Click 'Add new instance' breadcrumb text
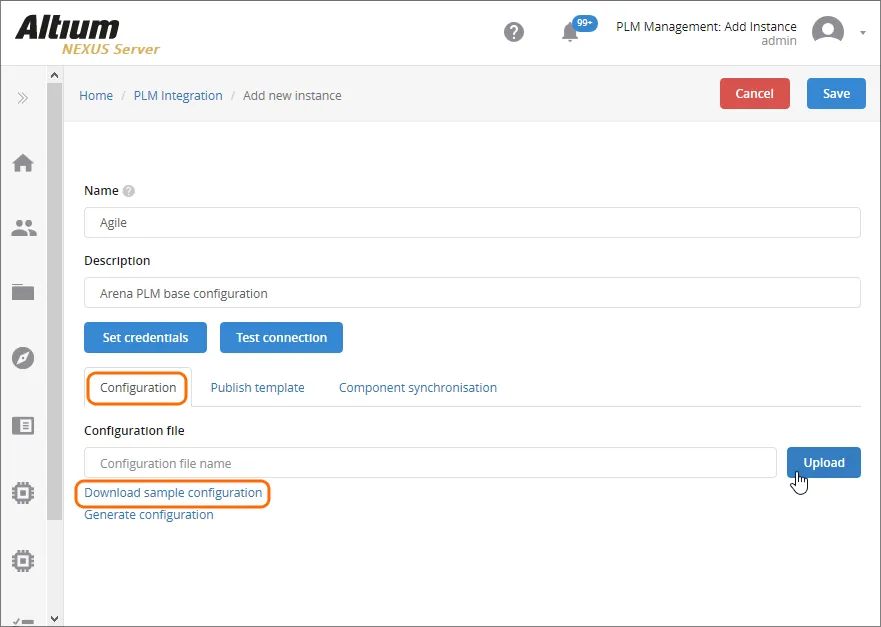 pyautogui.click(x=292, y=96)
